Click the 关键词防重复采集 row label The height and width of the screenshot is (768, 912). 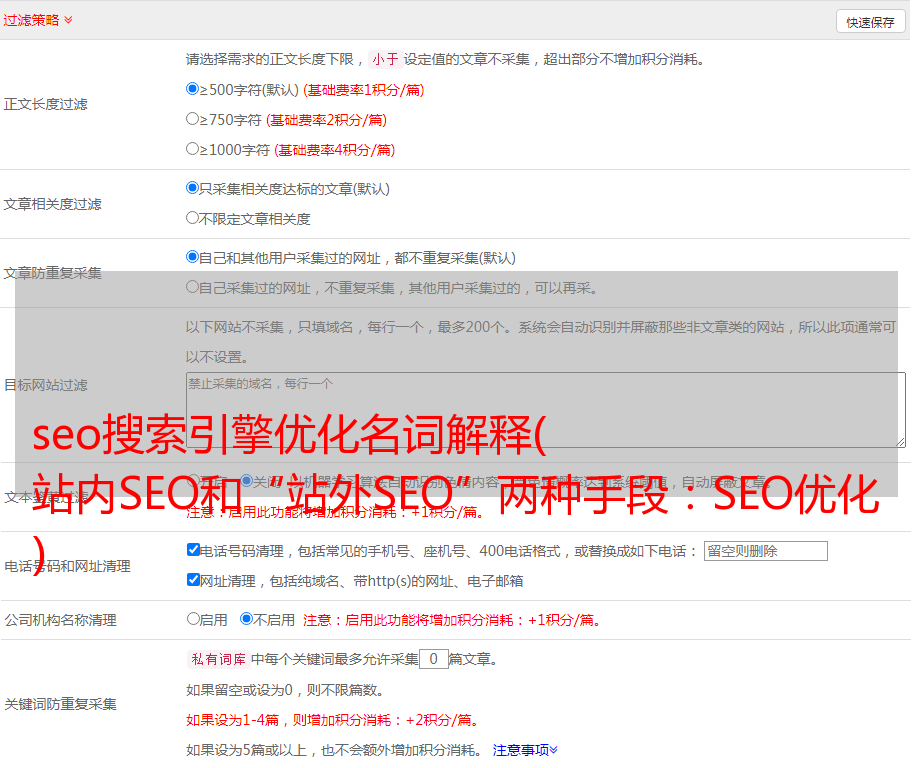60,704
